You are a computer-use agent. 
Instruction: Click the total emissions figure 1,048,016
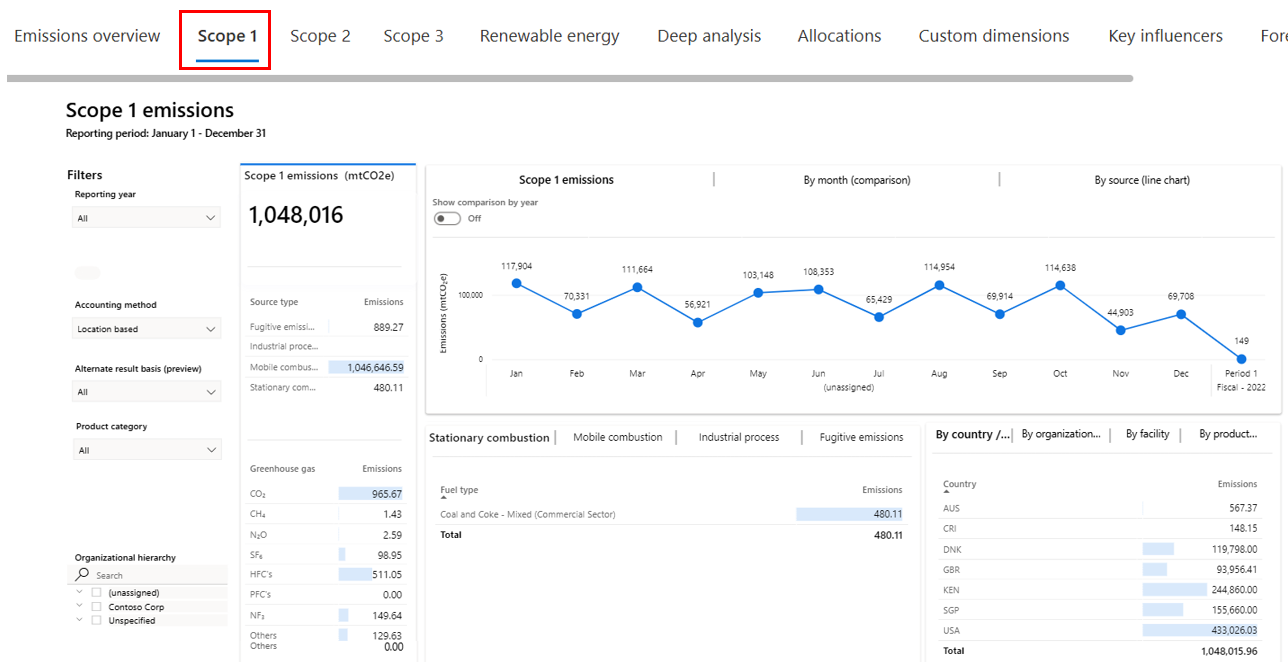pyautogui.click(x=296, y=215)
